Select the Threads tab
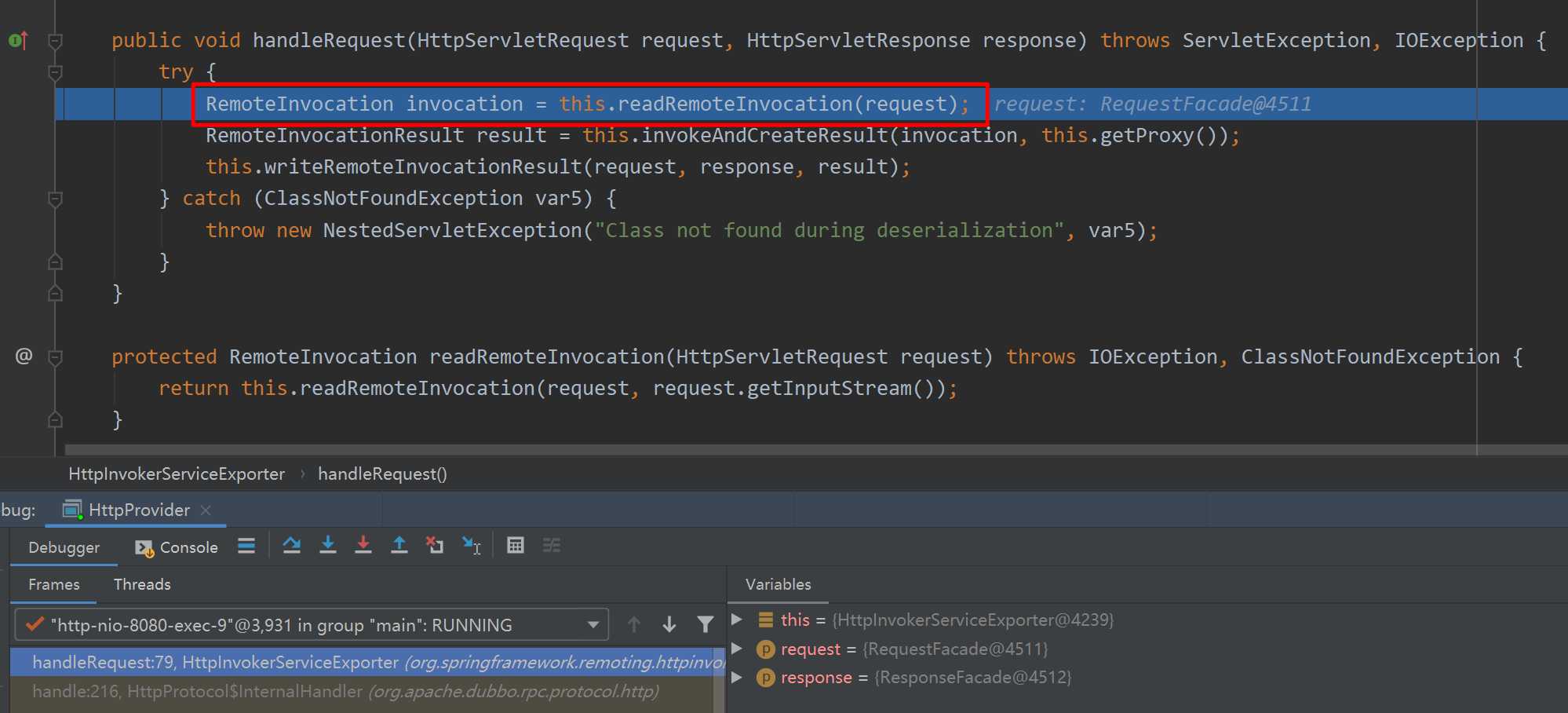 click(x=142, y=584)
